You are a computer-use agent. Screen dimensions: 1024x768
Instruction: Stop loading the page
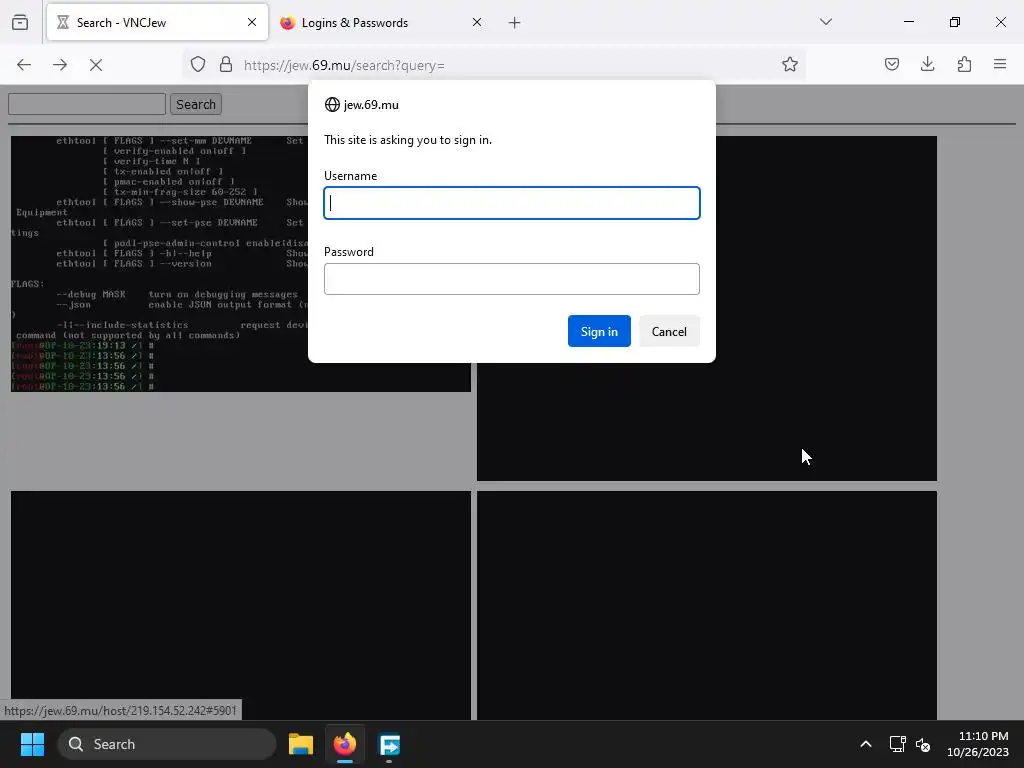(x=96, y=65)
